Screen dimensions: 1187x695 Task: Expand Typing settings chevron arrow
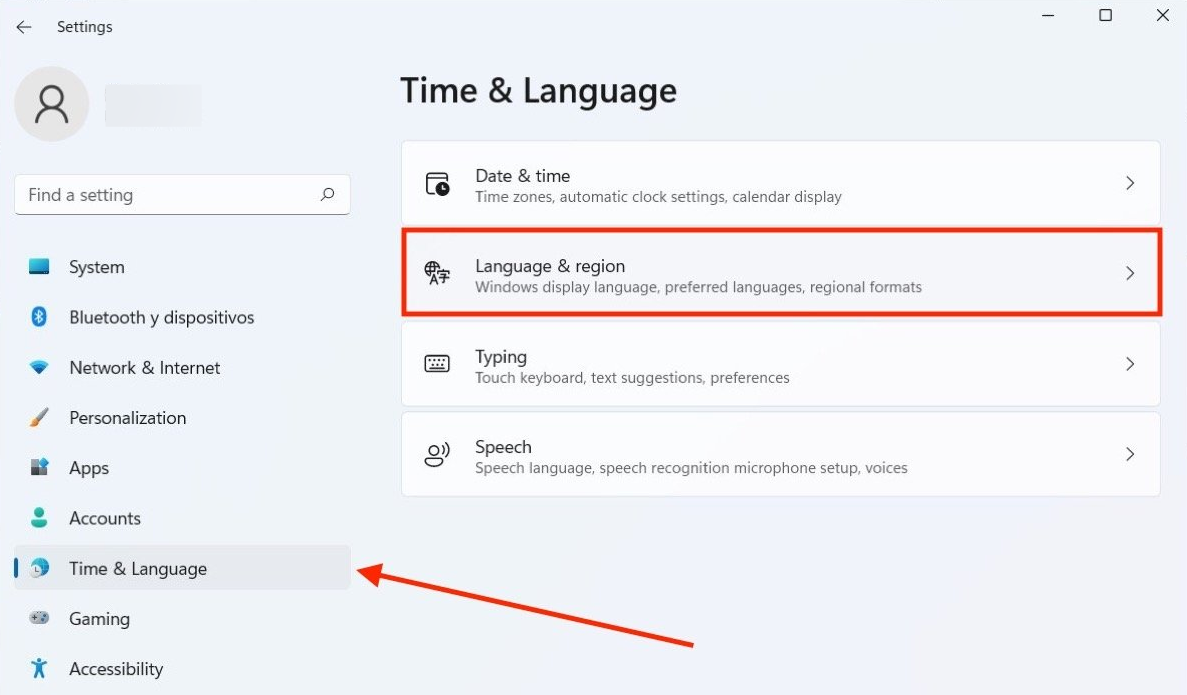click(x=1130, y=364)
